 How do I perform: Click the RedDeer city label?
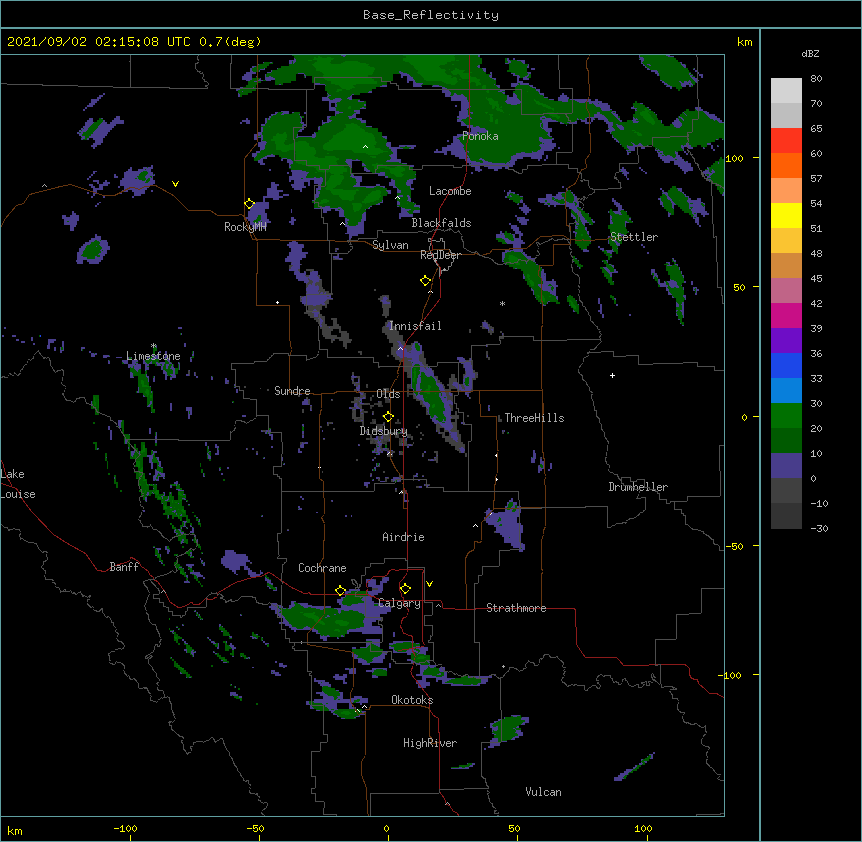tap(440, 255)
